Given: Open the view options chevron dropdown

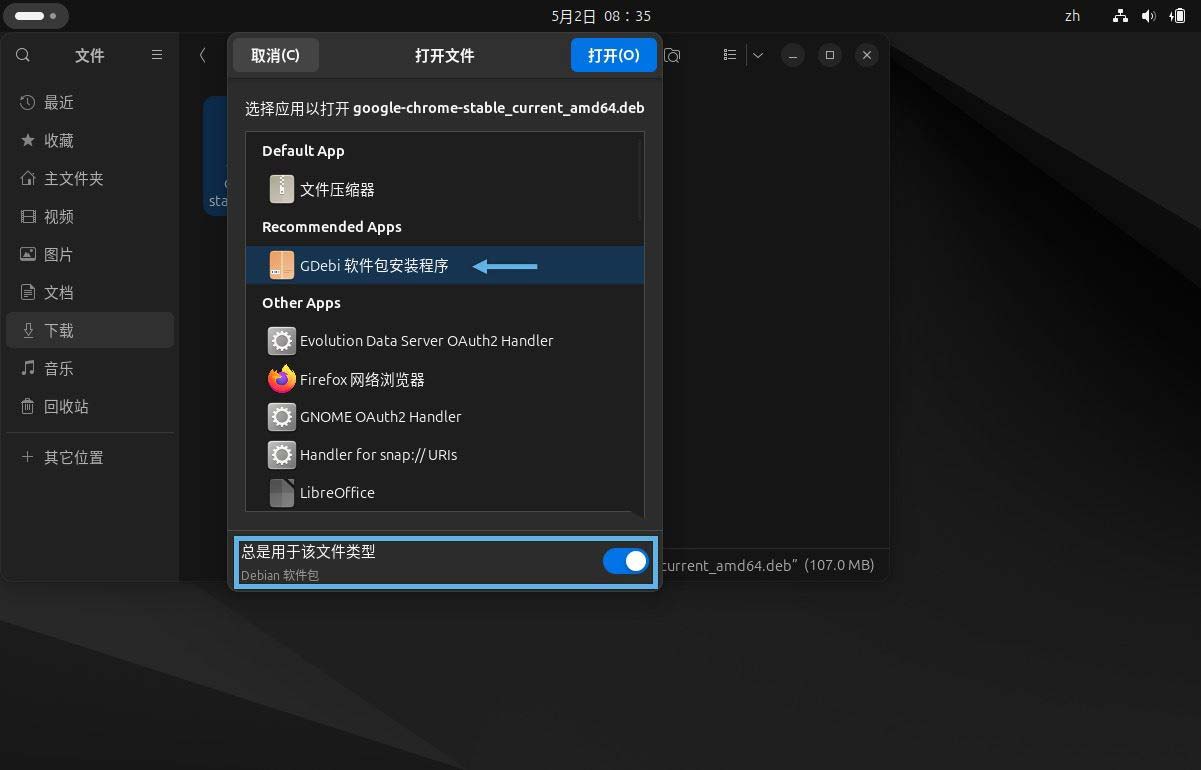Looking at the screenshot, I should coord(757,55).
